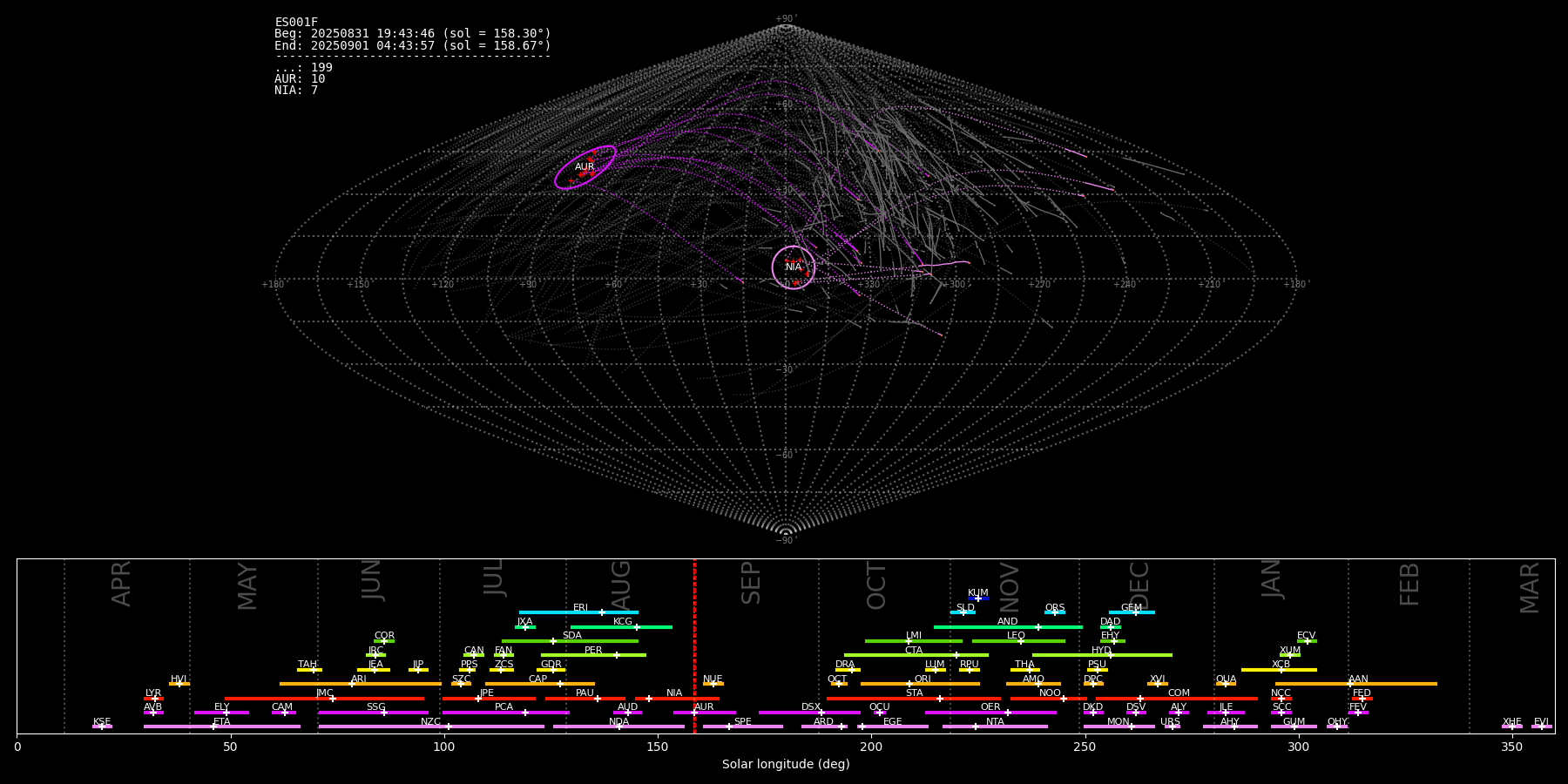Click the MON shower label
Viewport: 1568px width, 784px height.
[x=1119, y=722]
